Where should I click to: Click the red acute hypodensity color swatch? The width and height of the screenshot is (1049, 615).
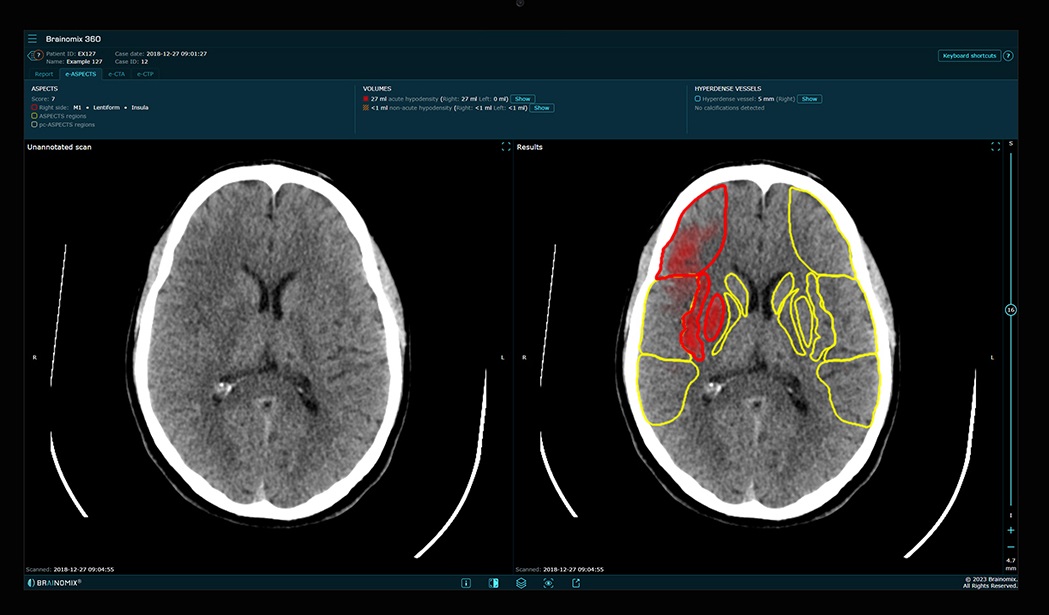pos(366,98)
